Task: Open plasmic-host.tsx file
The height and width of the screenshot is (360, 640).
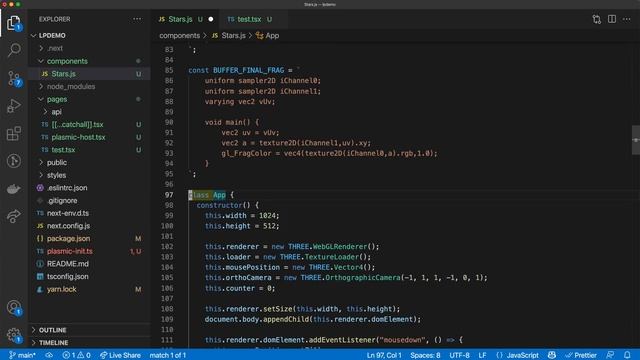Action: coord(89,137)
